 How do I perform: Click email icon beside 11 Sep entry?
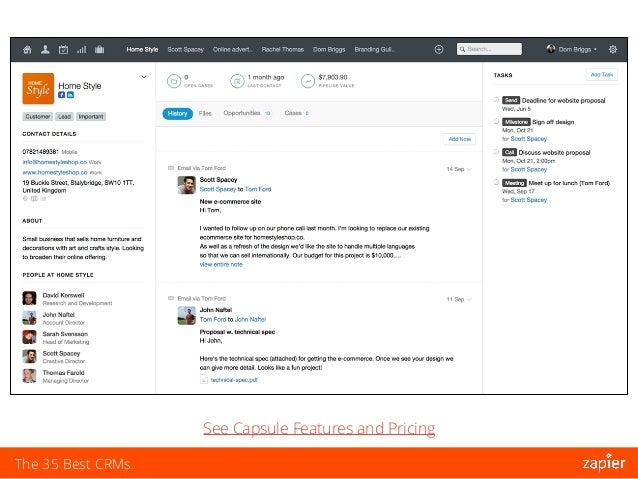click(171, 298)
